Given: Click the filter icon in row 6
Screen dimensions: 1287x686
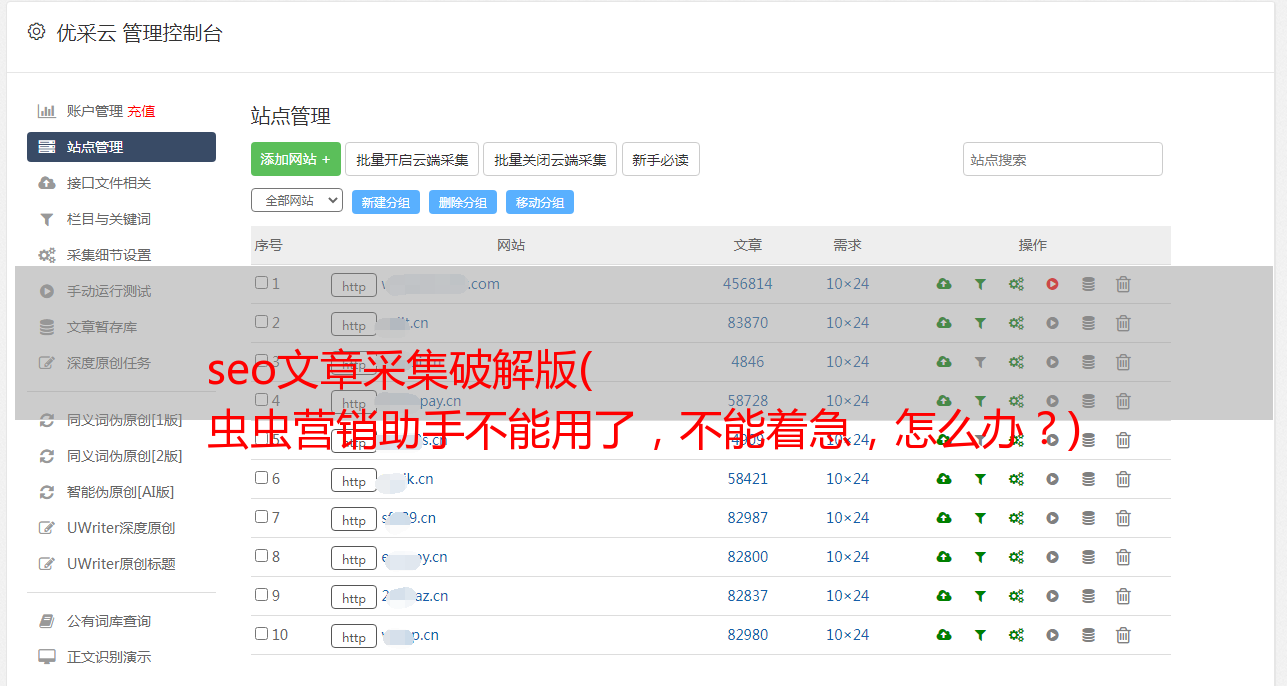Looking at the screenshot, I should tap(980, 479).
